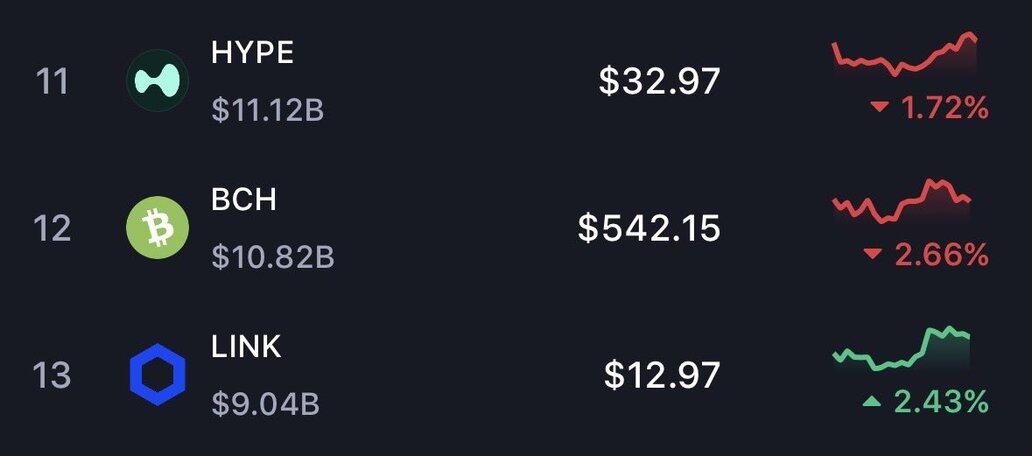The height and width of the screenshot is (456, 1032).
Task: Click the HYPE coin logo icon
Action: [x=158, y=81]
